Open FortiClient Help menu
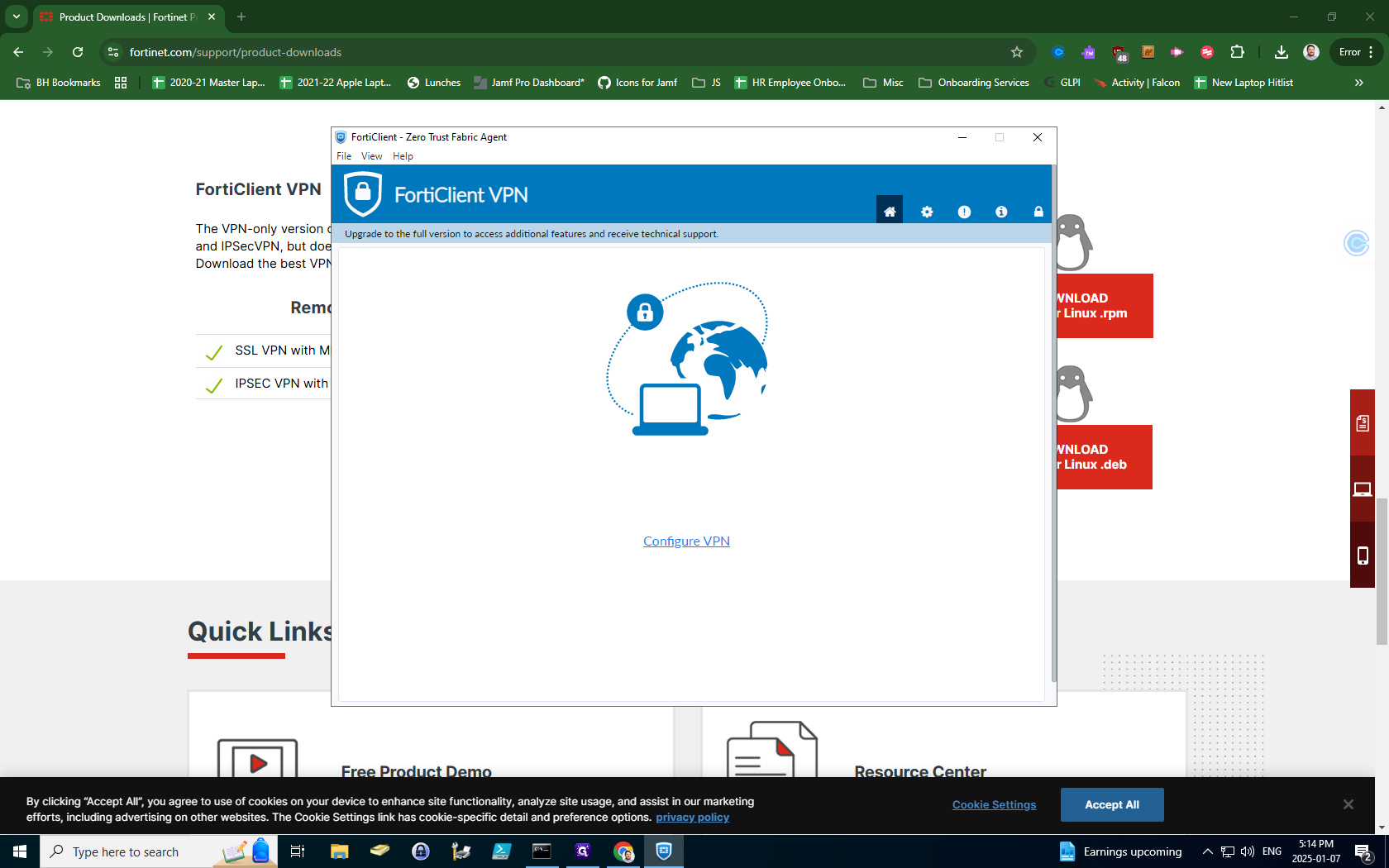 click(403, 156)
